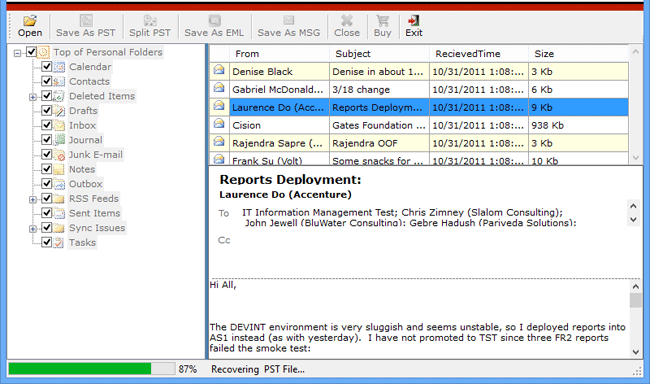
Task: Click the Close toolbar icon
Action: [347, 20]
